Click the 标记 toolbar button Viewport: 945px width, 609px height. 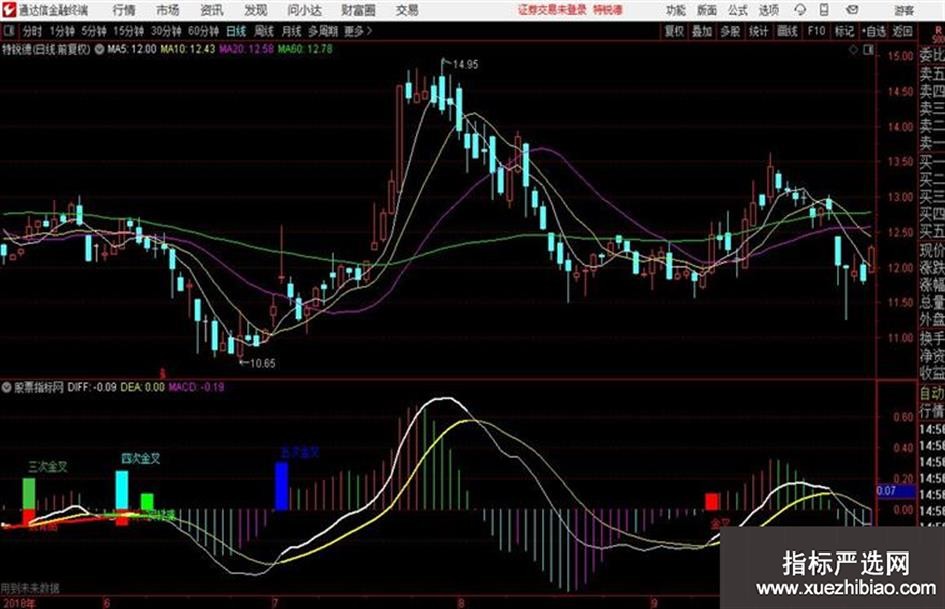click(844, 31)
